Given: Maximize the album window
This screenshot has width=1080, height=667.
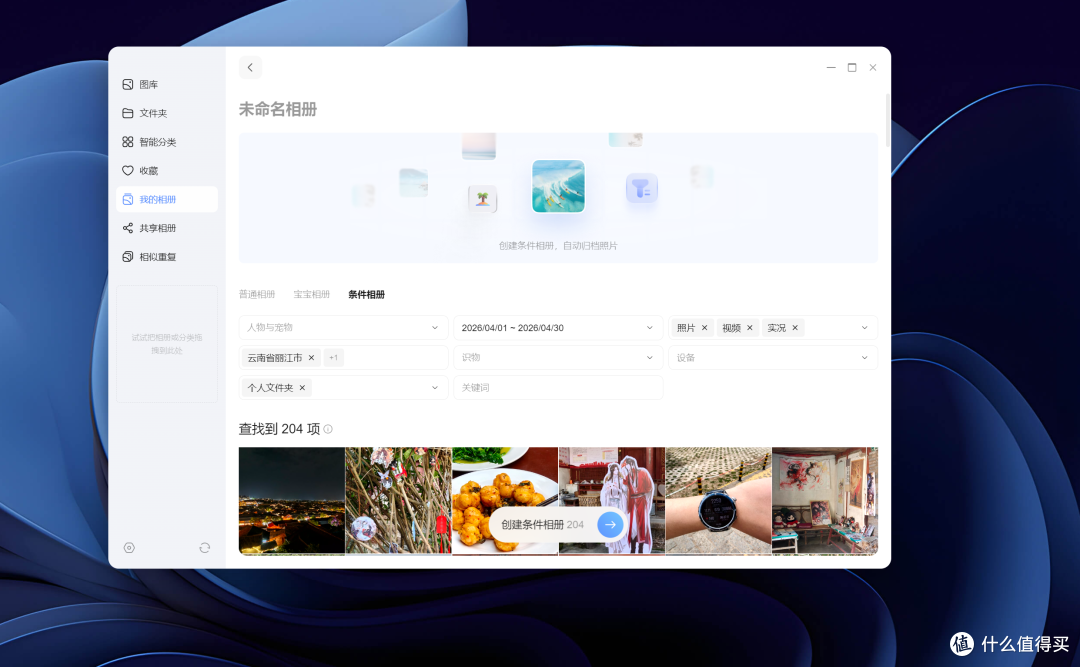Looking at the screenshot, I should [x=852, y=68].
